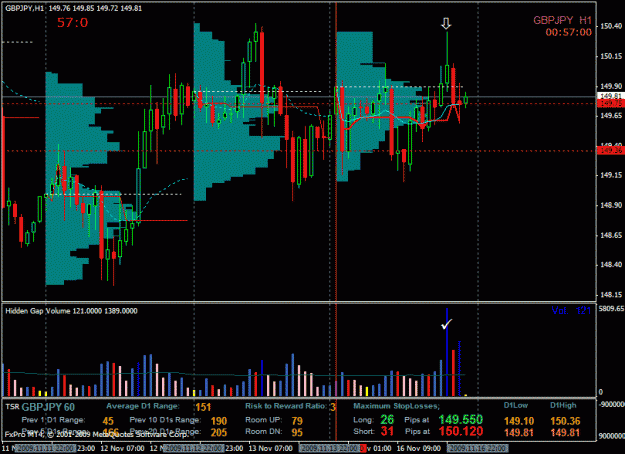The height and width of the screenshot is (454, 625).
Task: Click the Hidden Gap Volume indicator label
Action: coord(71,311)
